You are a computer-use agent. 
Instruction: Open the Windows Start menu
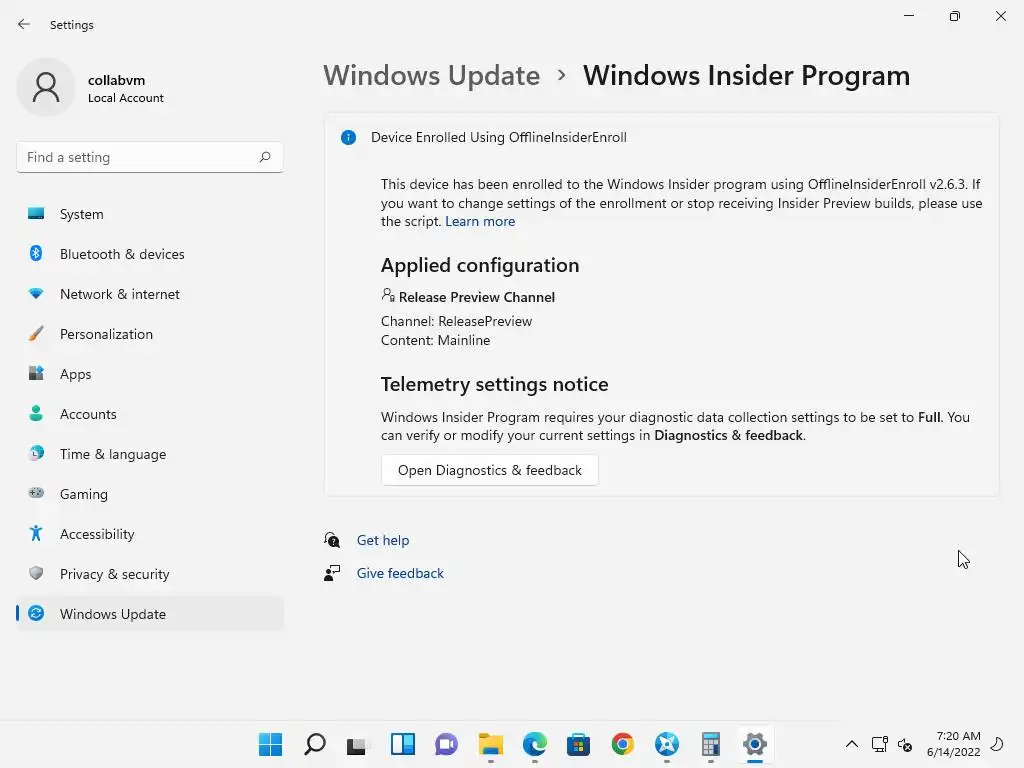pyautogui.click(x=270, y=744)
